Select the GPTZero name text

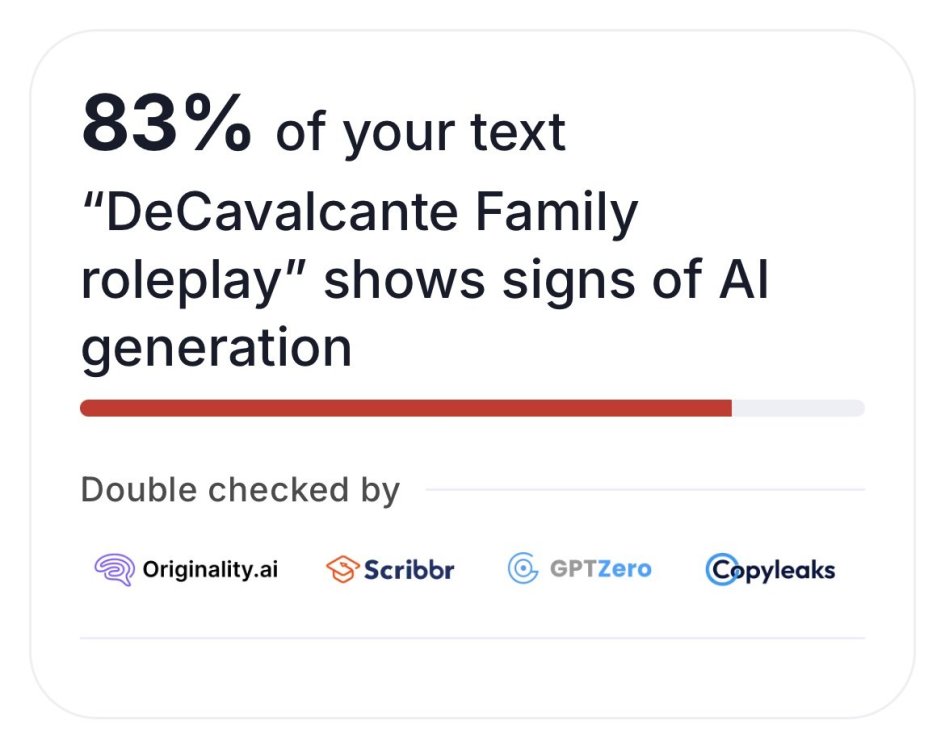600,570
